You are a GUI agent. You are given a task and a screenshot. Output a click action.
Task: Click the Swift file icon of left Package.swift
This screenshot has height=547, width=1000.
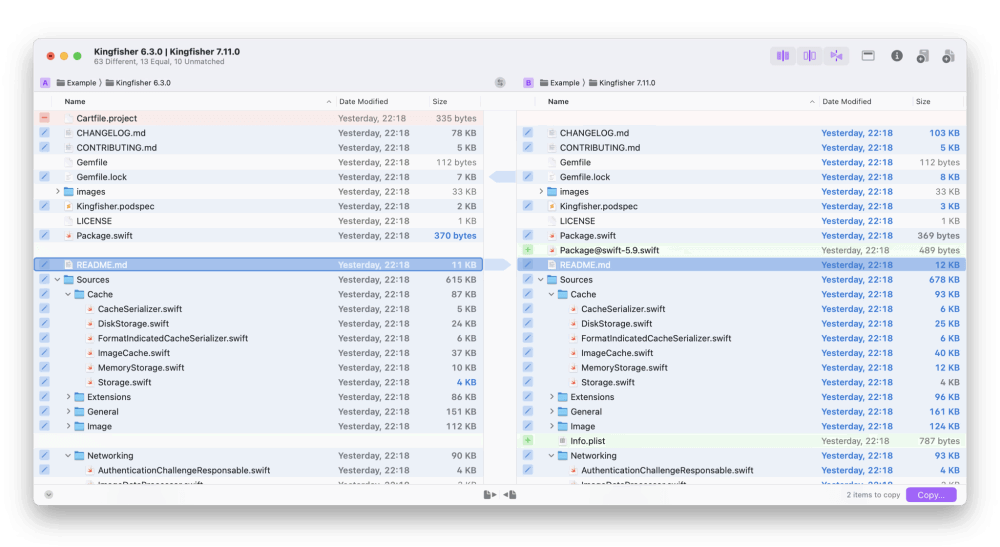[x=68, y=235]
